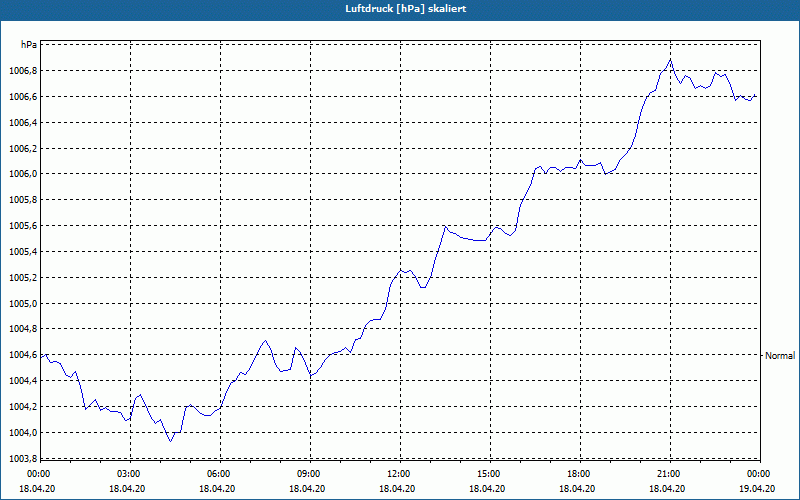
Task: Click the 'Normal' label beside the chart
Action: coord(780,356)
